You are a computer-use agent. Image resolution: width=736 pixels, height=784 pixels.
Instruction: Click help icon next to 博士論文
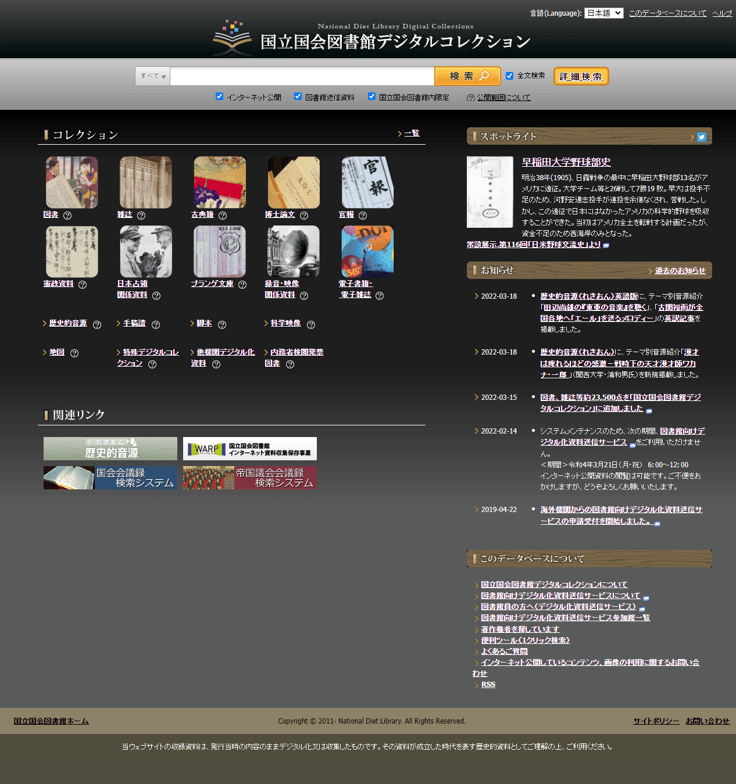point(304,216)
